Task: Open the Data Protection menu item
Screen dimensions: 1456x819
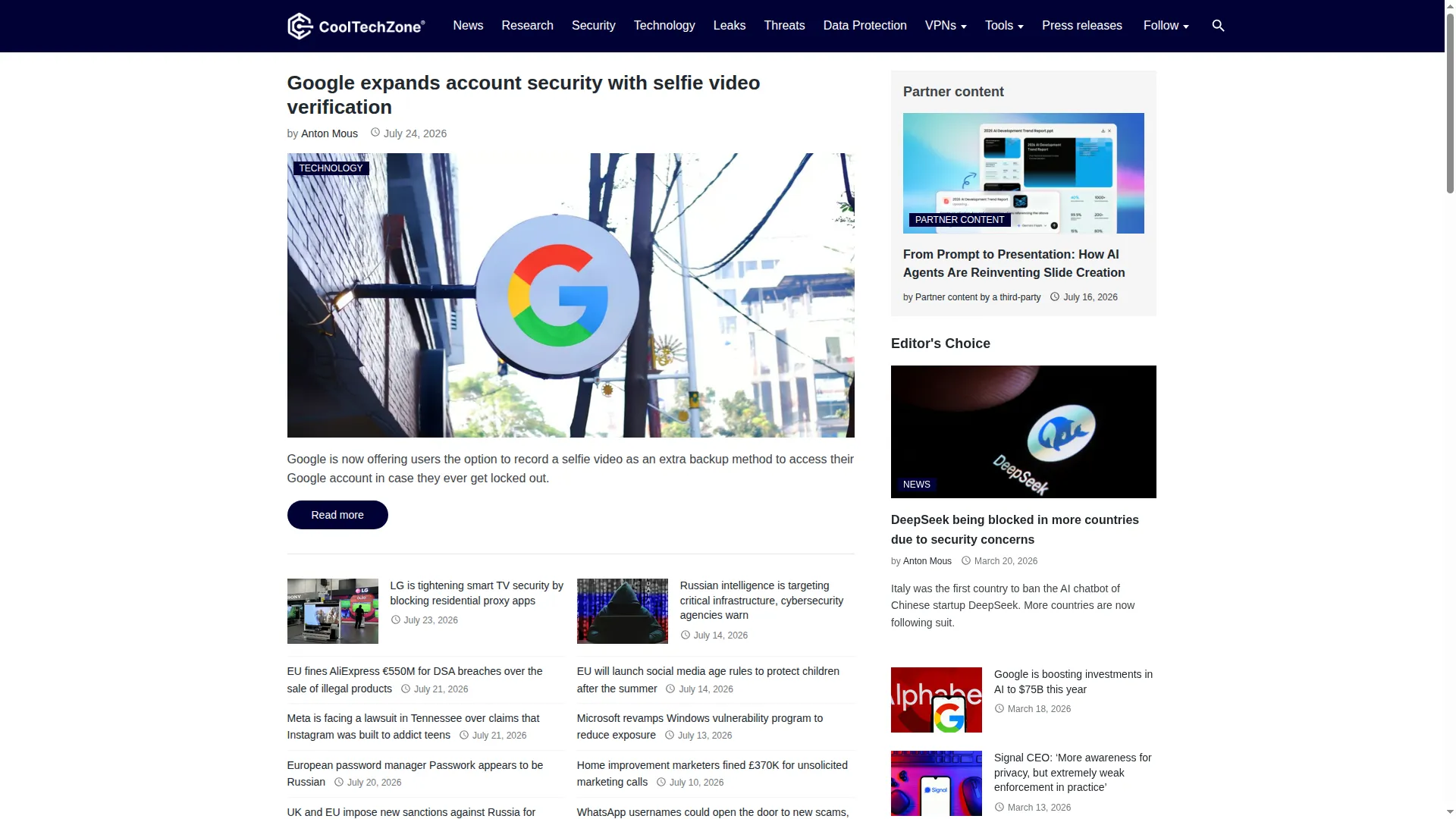Action: (865, 26)
